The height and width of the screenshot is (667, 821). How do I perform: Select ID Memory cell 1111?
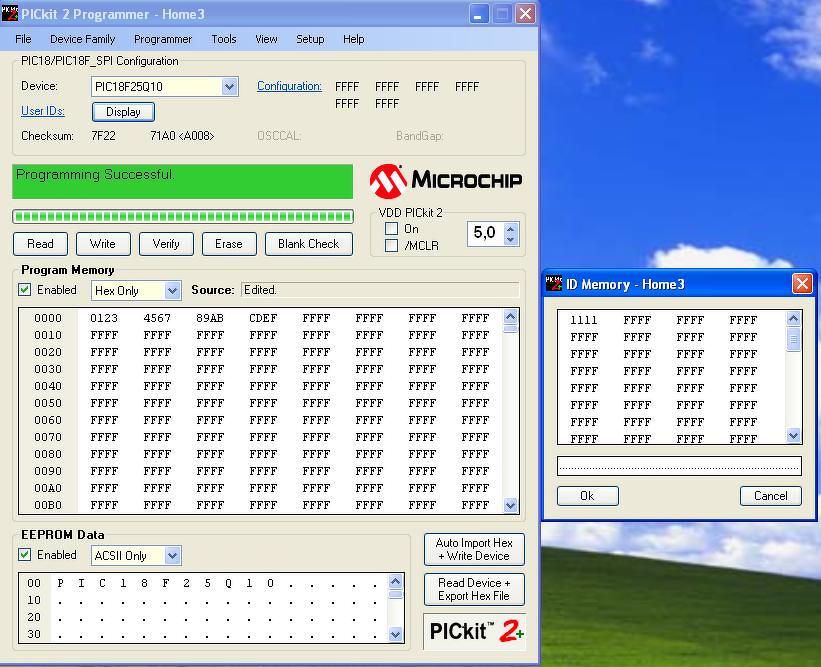click(583, 320)
